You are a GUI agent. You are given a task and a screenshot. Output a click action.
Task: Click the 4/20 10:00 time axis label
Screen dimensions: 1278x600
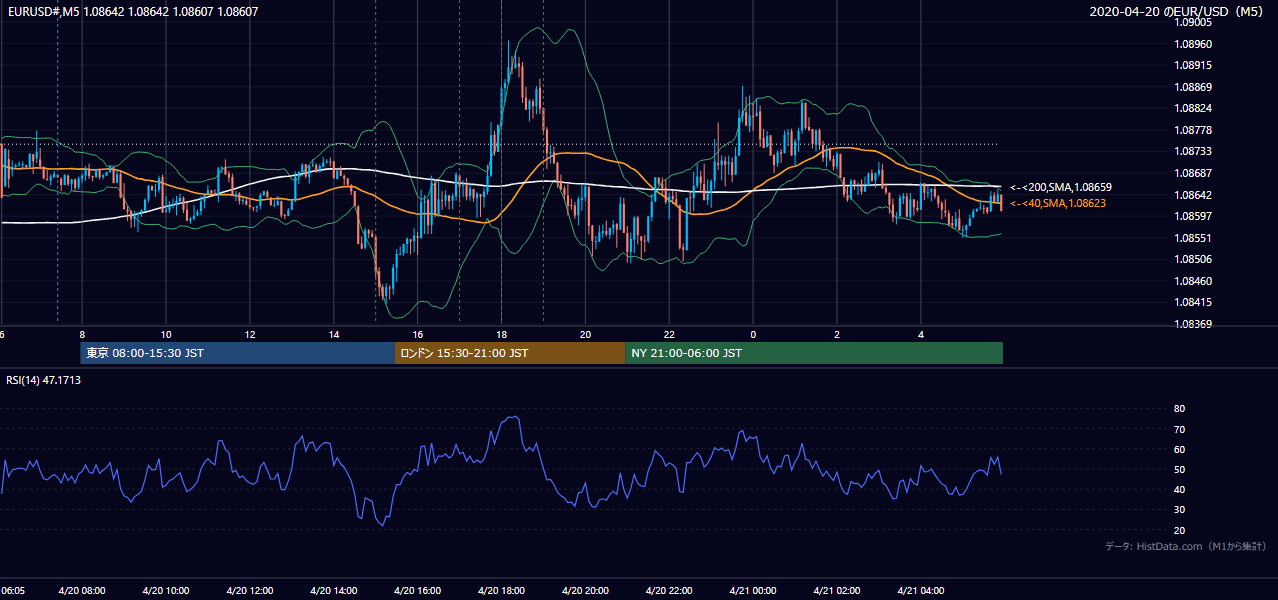click(x=165, y=591)
